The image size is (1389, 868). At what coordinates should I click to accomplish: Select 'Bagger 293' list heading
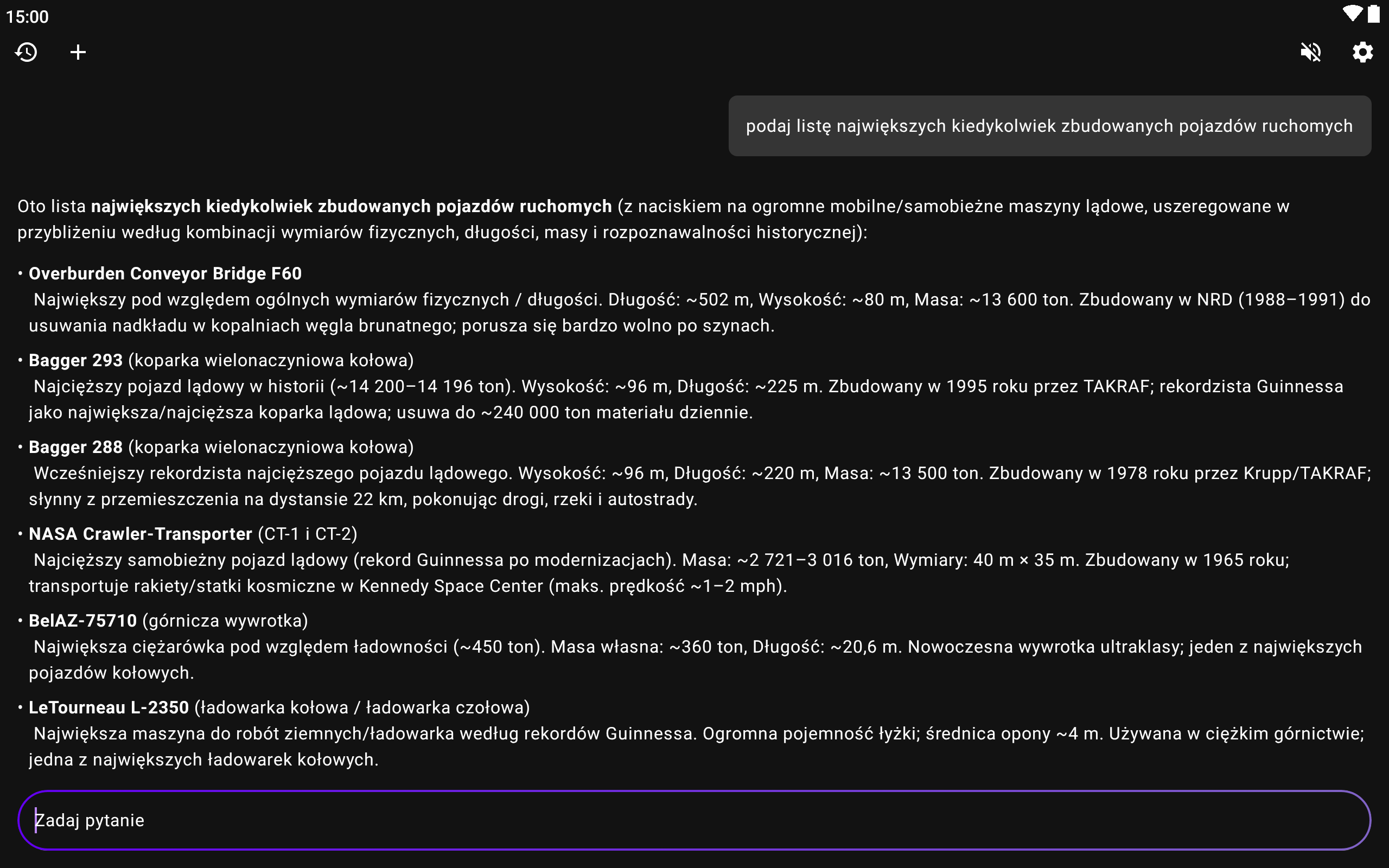click(x=75, y=360)
